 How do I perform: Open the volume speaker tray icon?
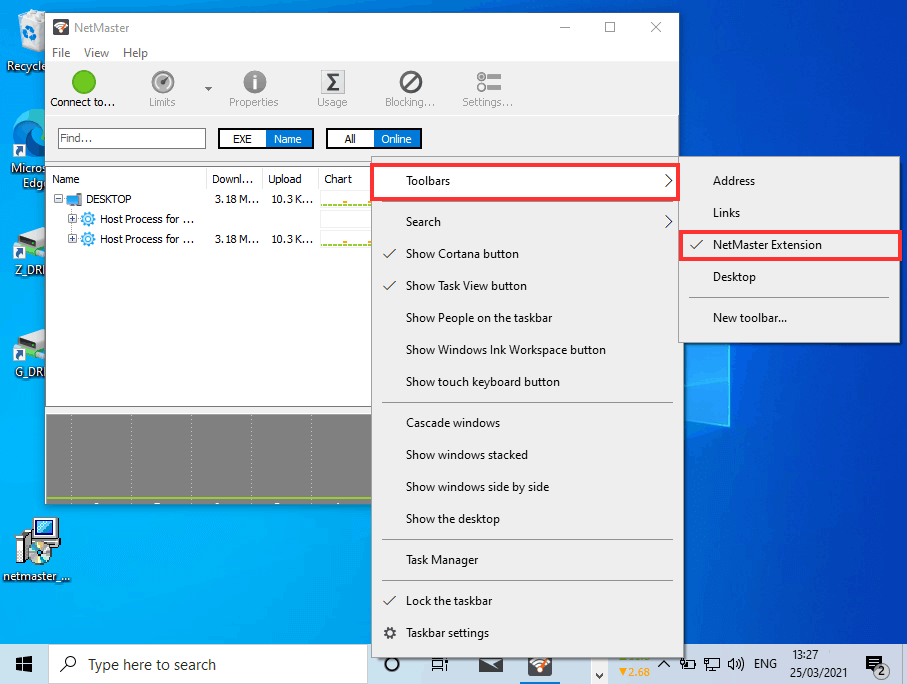point(736,664)
